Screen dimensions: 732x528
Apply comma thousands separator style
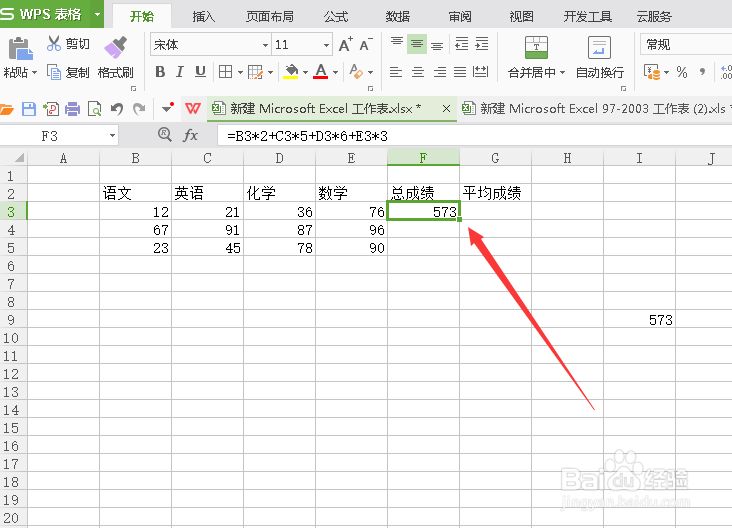point(703,72)
